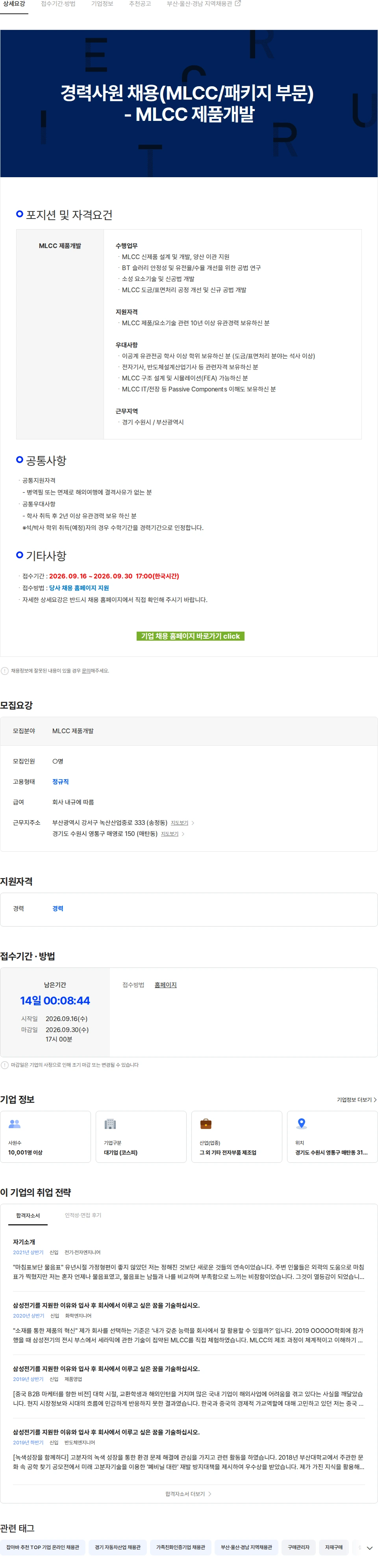This screenshot has height=1568, width=378.
Task: Click the 기업구분 building icon
Action: (x=110, y=1124)
